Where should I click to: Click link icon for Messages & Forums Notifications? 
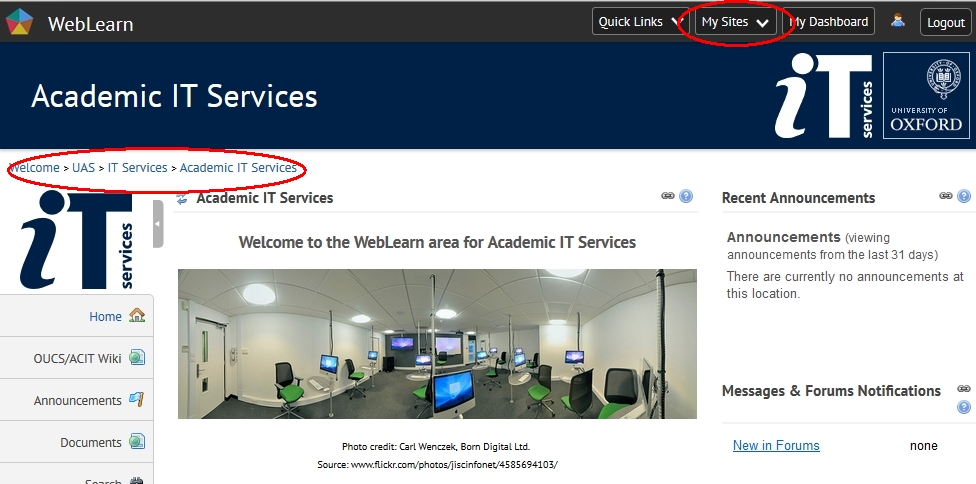click(x=964, y=388)
